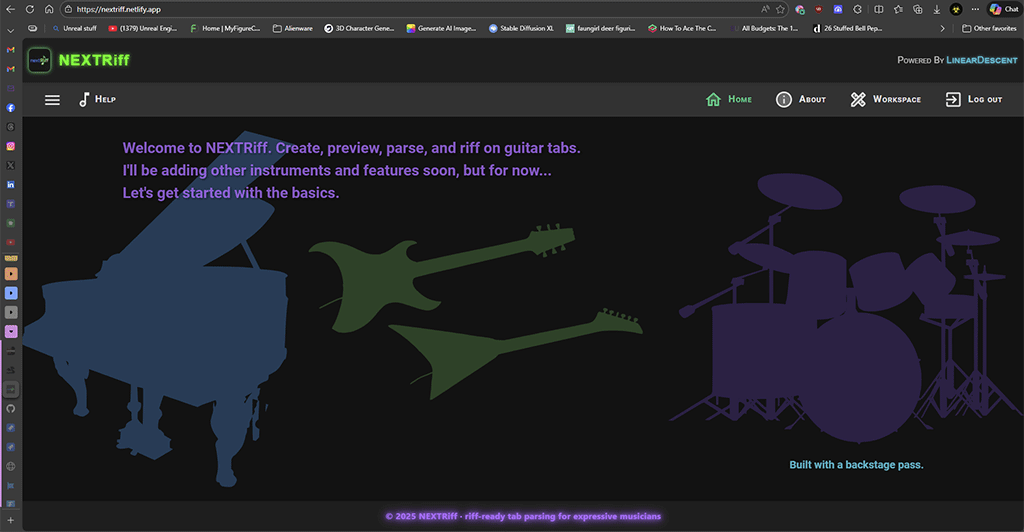Open the Alienware bookmark

(x=293, y=29)
